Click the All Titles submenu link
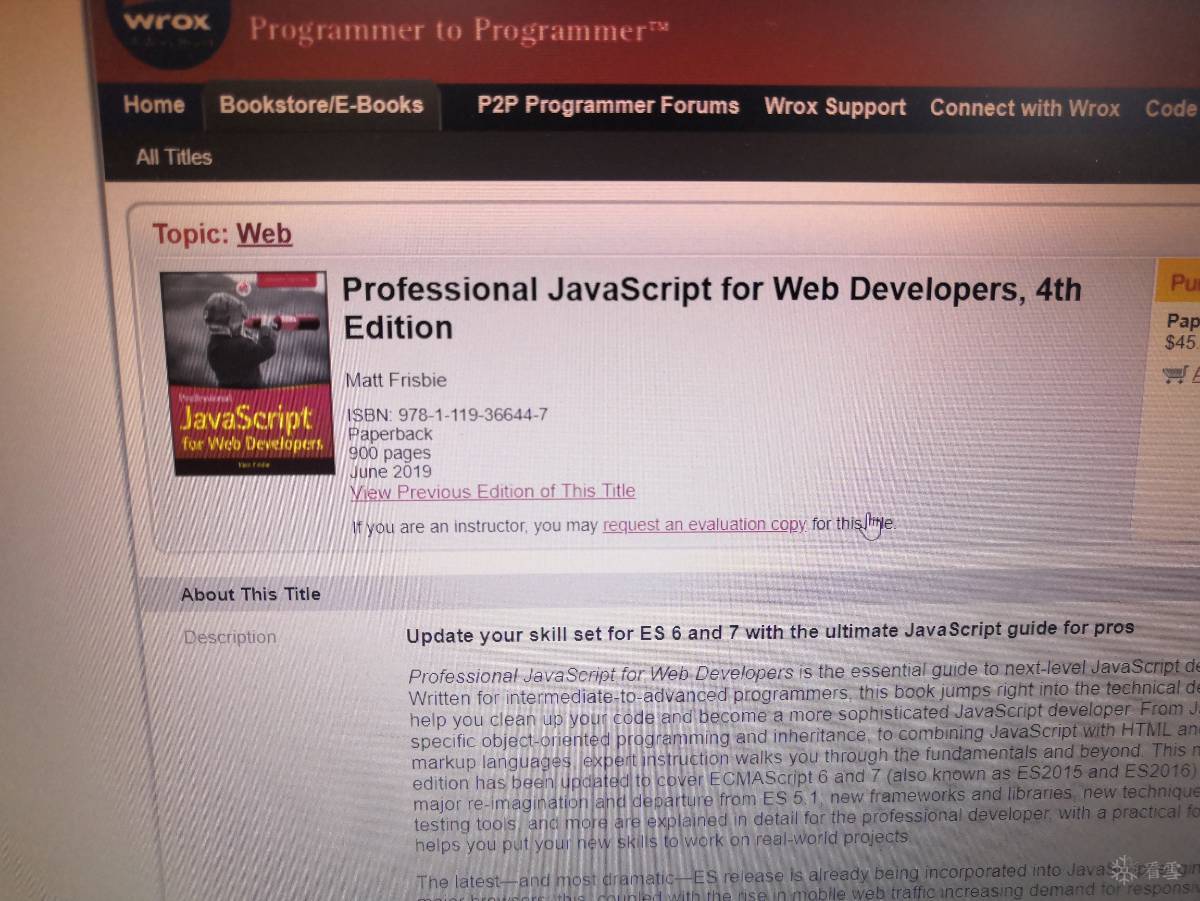 174,157
